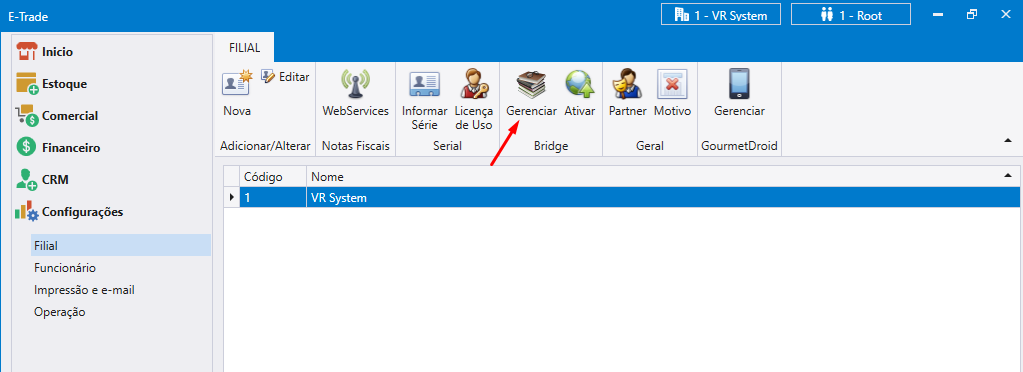
Task: Click the Configurações chart gear icon
Action: pyautogui.click(x=27, y=212)
